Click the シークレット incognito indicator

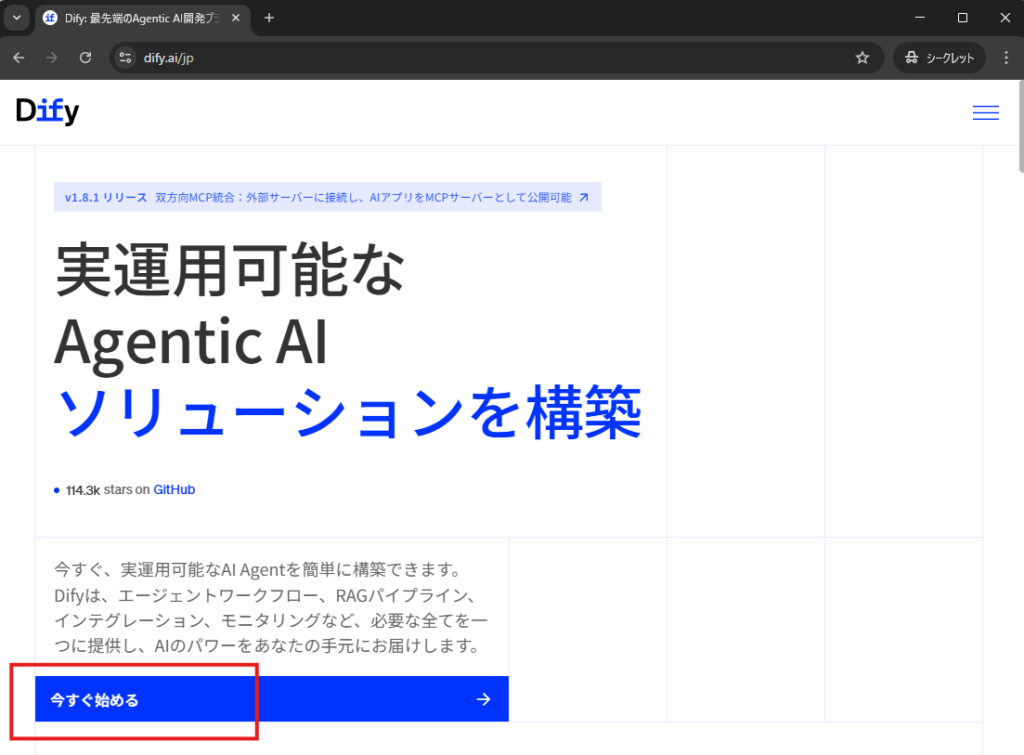pyautogui.click(x=939, y=57)
